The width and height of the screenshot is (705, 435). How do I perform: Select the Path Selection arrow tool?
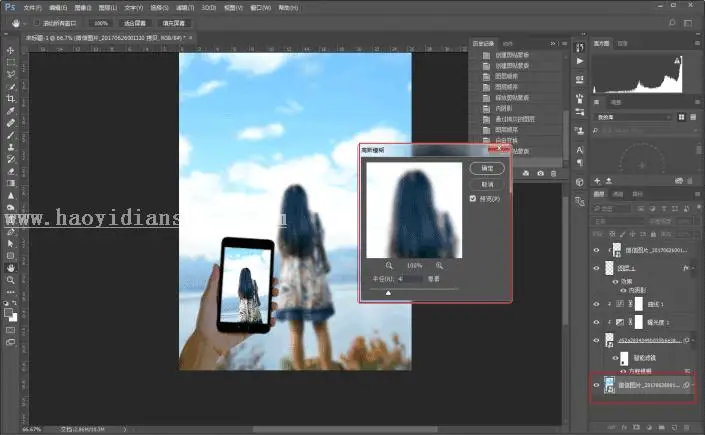(10, 243)
